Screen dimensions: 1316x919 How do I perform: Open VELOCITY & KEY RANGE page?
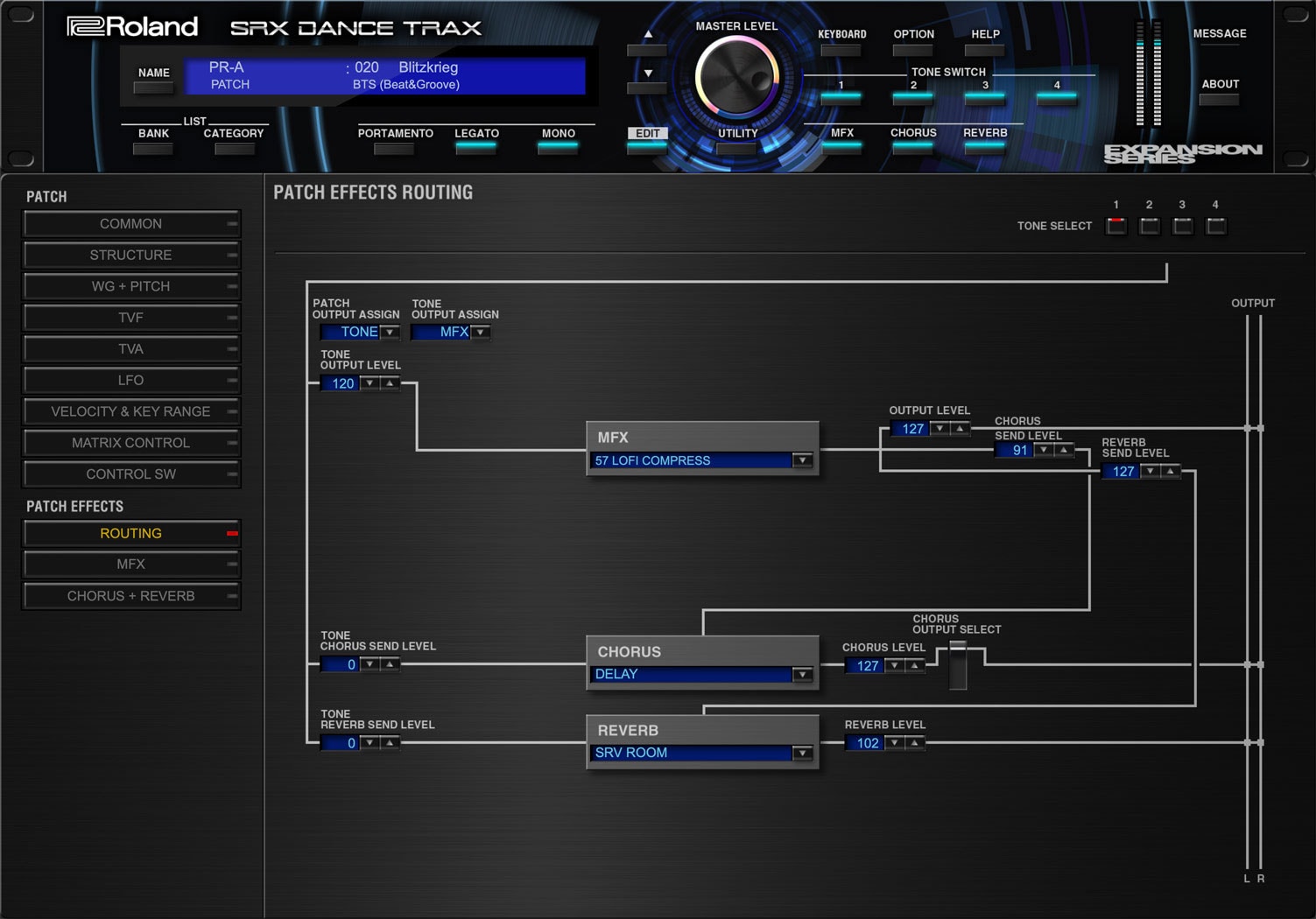click(131, 411)
